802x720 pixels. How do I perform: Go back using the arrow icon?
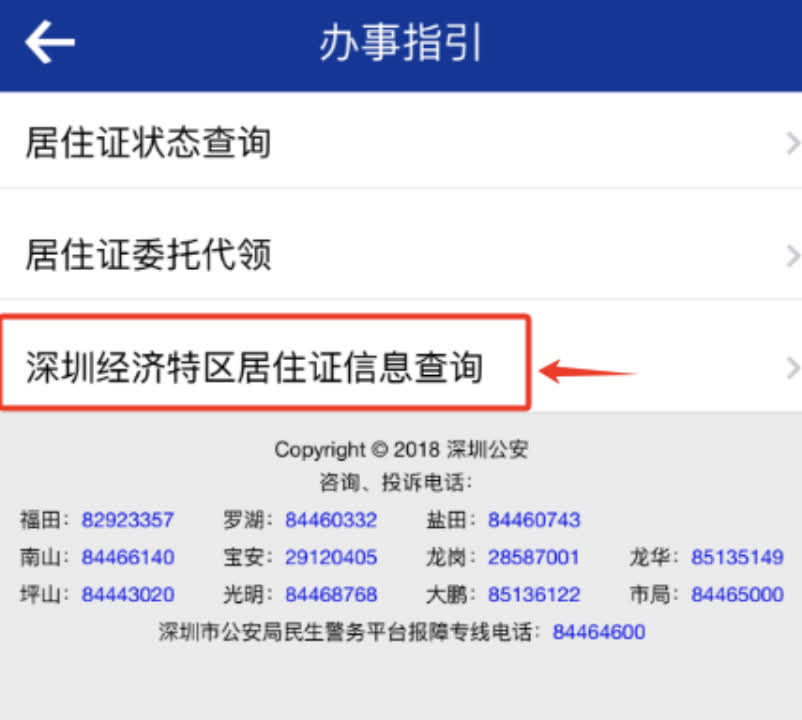[50, 42]
